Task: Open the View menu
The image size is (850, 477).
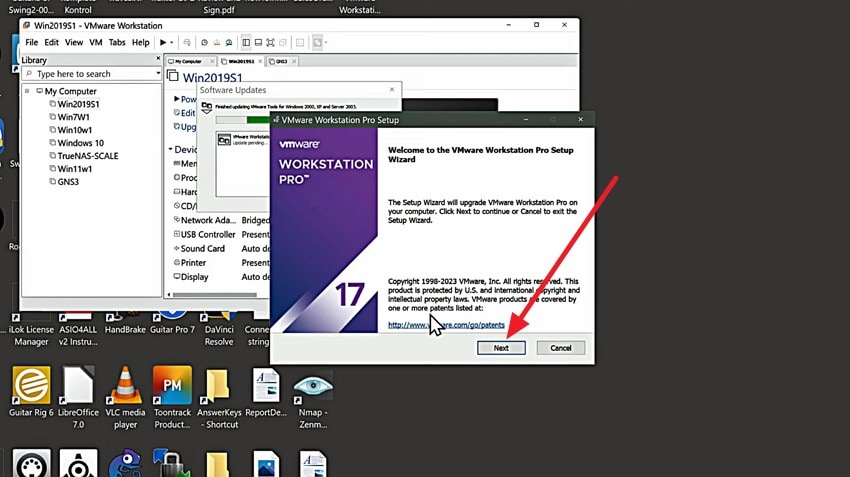Action: click(74, 42)
